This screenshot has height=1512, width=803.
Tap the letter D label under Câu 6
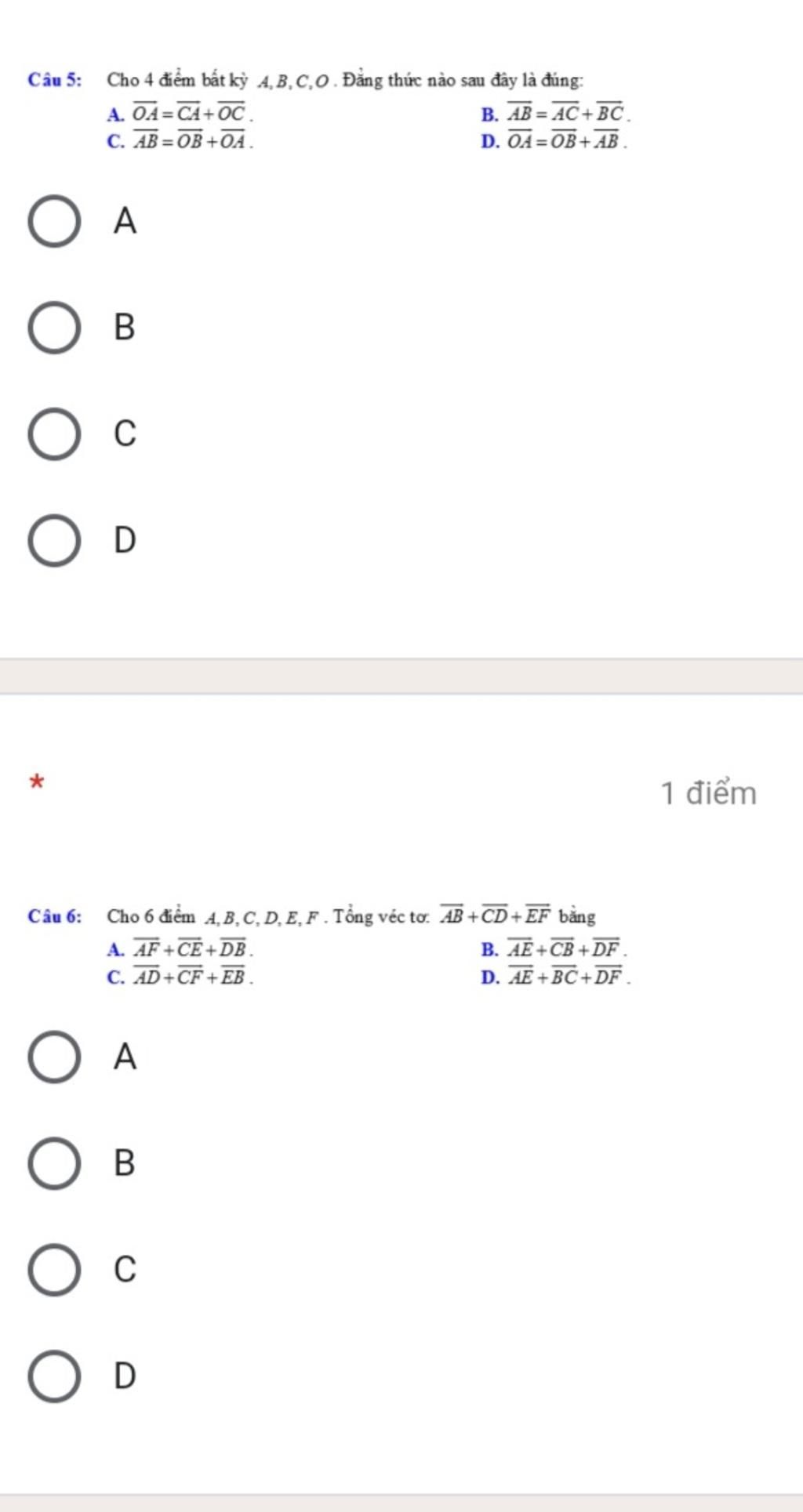[125, 1376]
